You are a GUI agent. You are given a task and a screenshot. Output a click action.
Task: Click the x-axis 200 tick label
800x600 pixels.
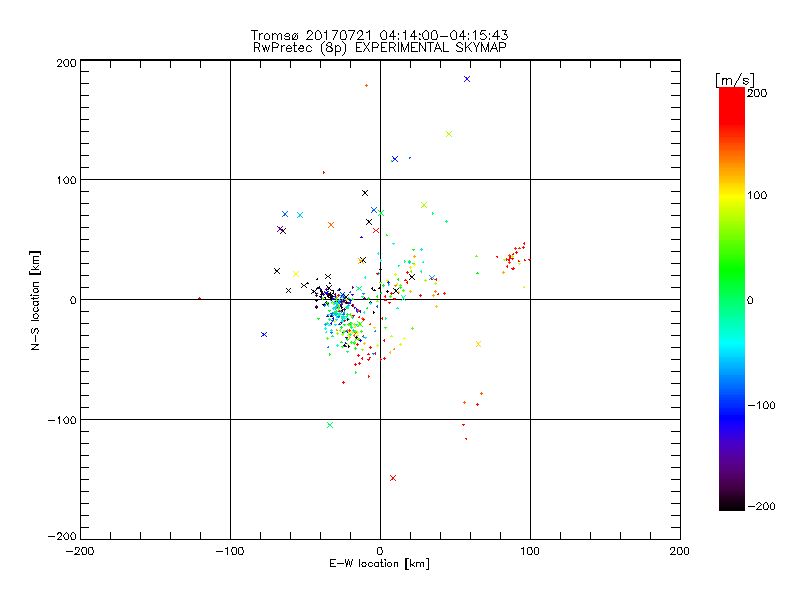coord(680,552)
